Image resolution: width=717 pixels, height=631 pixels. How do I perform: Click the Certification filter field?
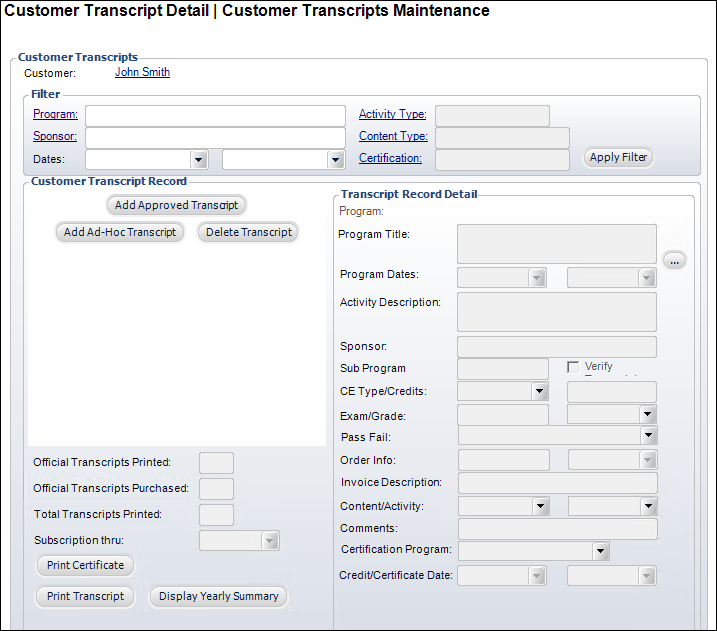click(503, 160)
